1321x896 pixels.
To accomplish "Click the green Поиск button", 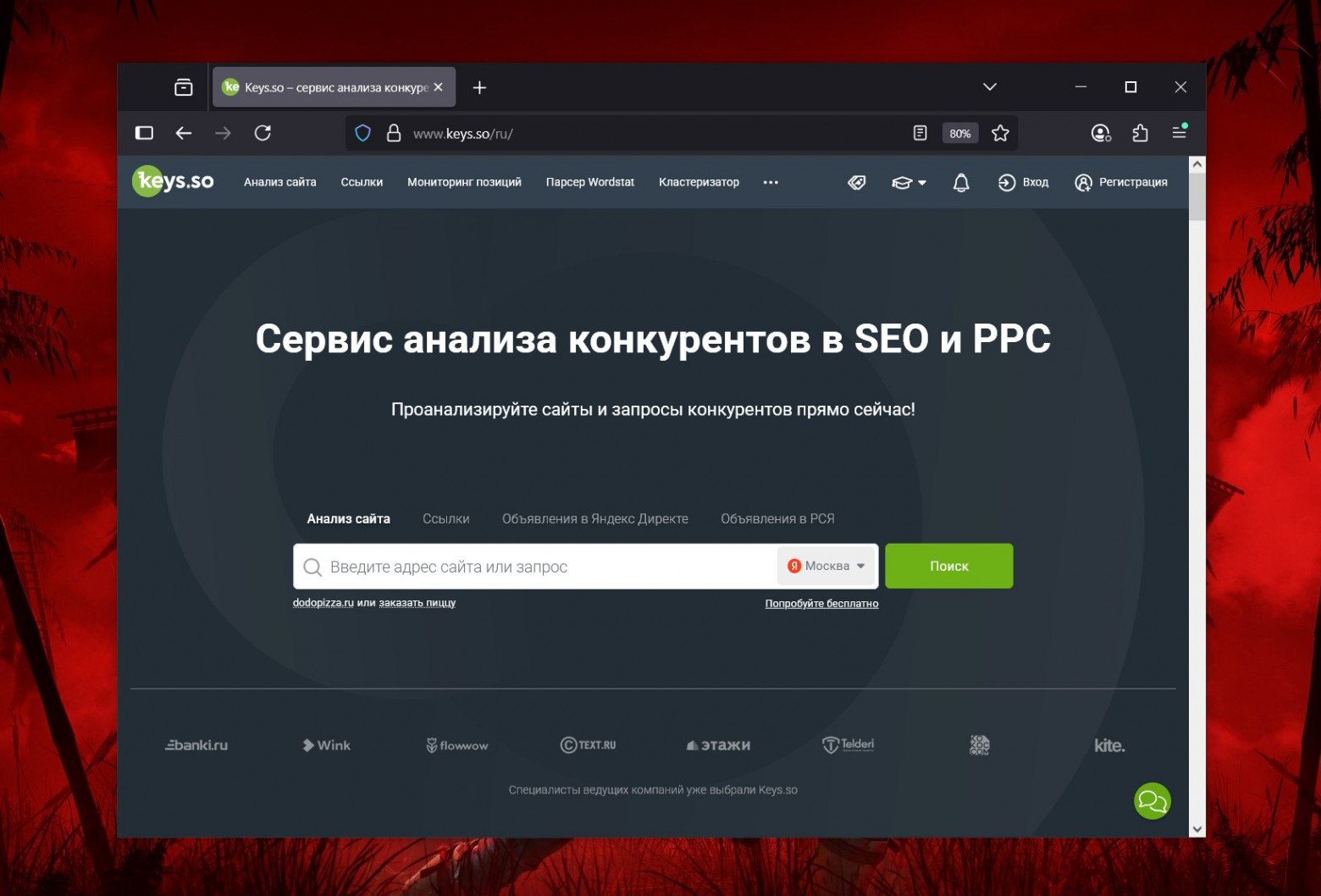I will click(948, 566).
